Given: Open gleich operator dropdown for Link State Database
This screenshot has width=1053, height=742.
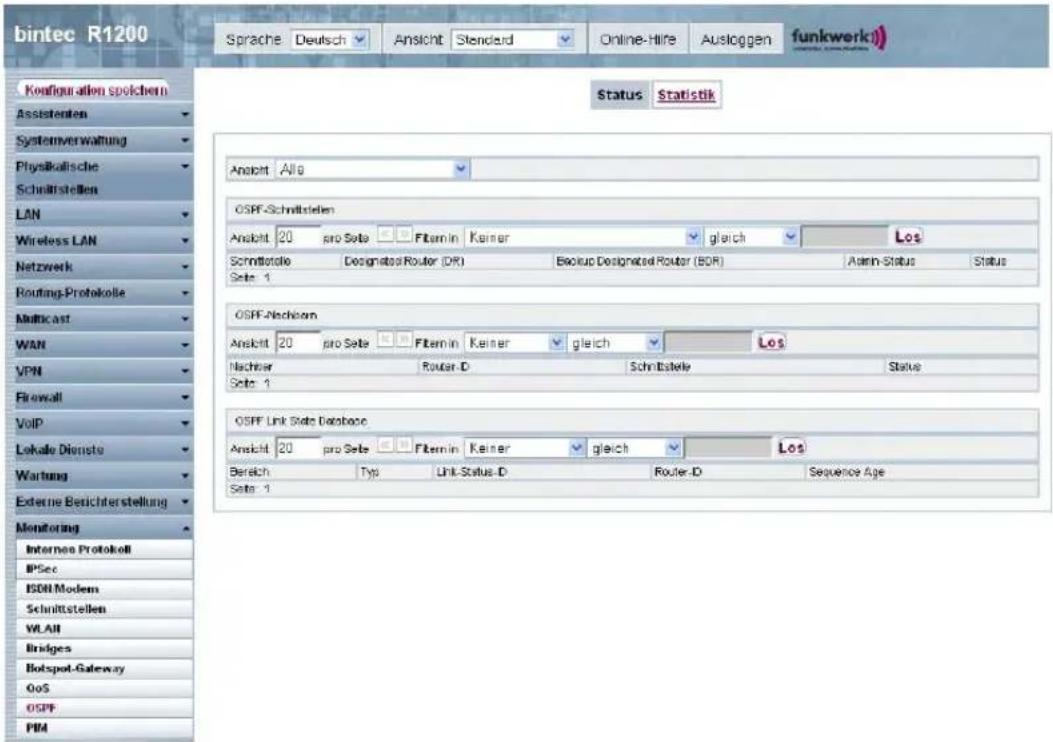Looking at the screenshot, I should (x=635, y=448).
